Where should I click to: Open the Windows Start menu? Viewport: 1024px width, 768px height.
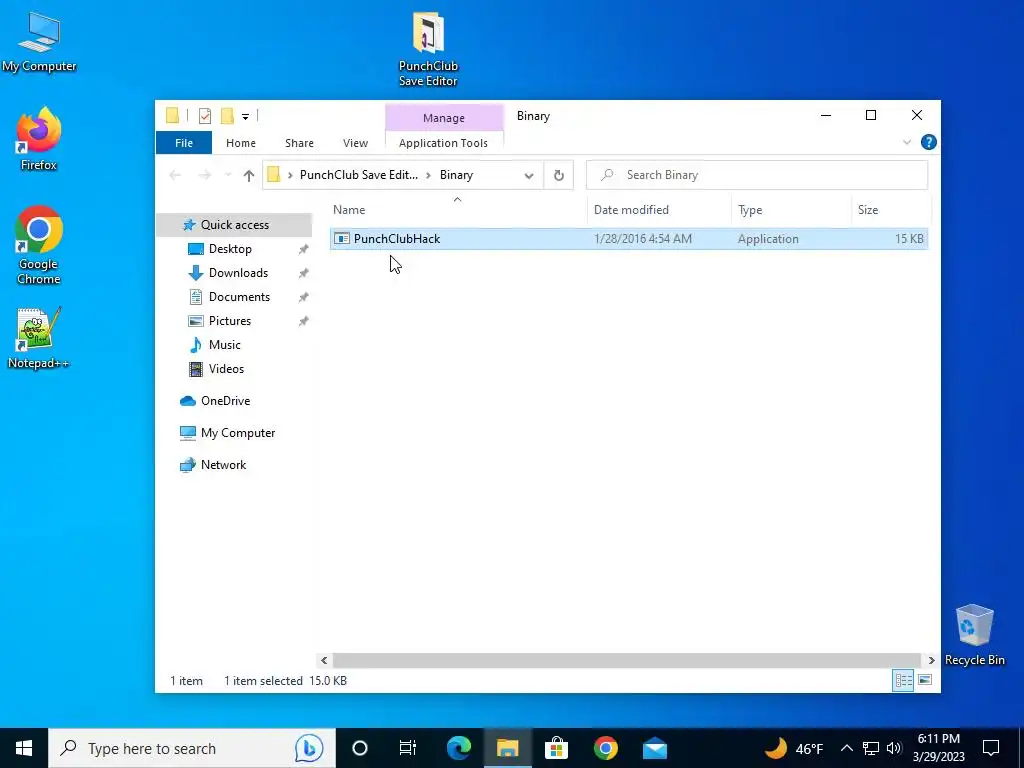[24, 748]
